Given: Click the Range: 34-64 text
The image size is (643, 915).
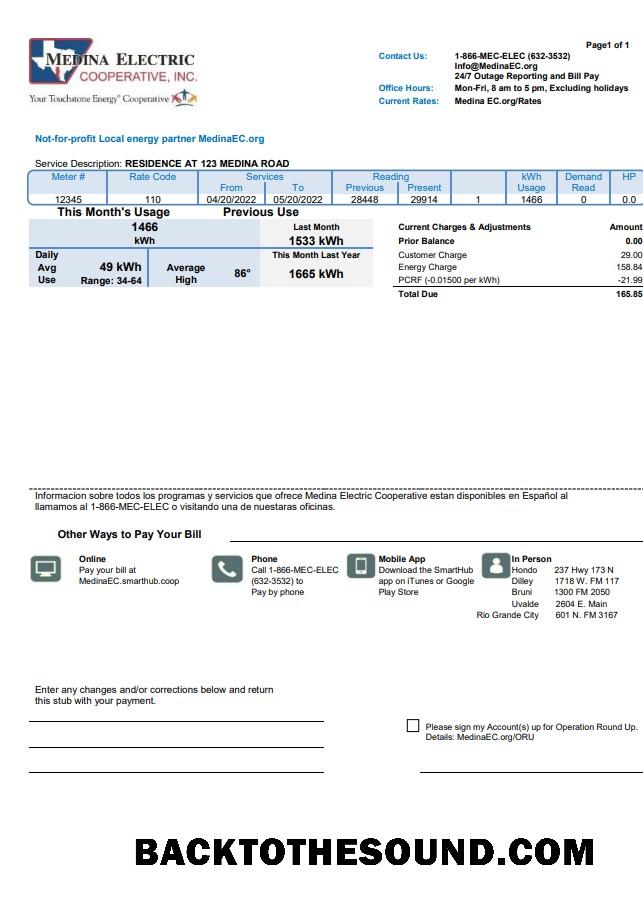Looking at the screenshot, I should click(111, 281).
